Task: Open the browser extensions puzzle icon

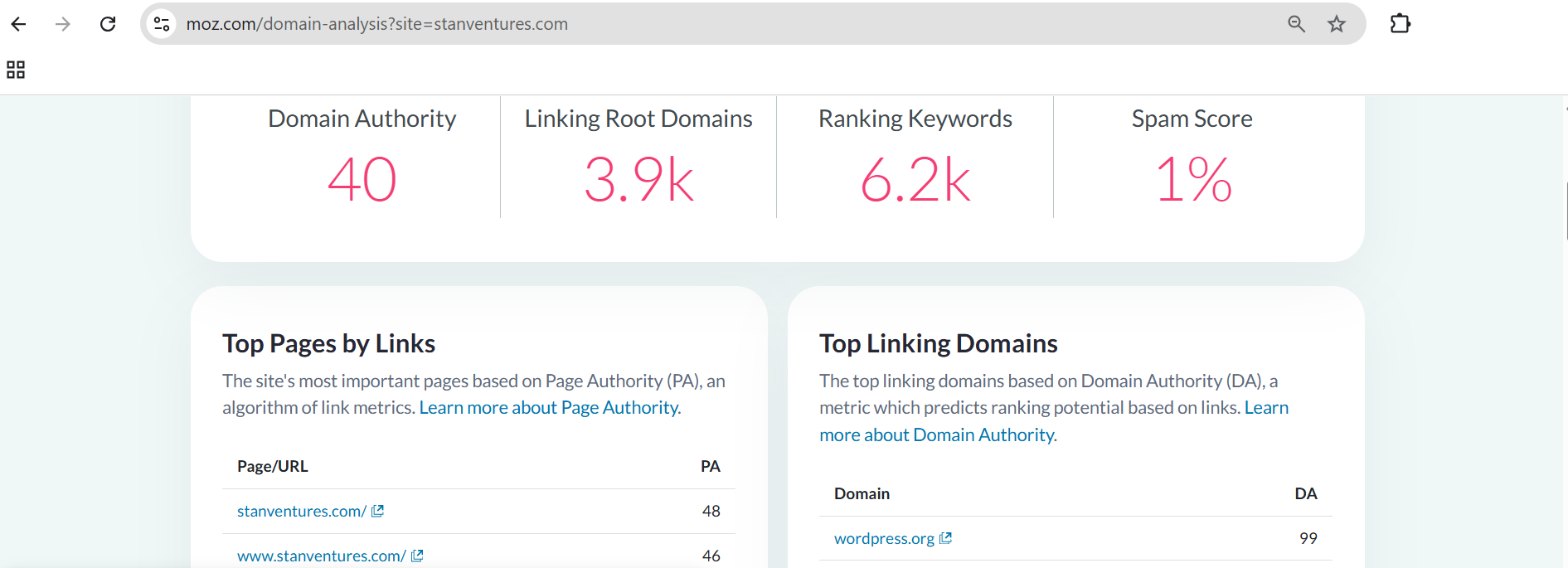Action: pos(1400,24)
